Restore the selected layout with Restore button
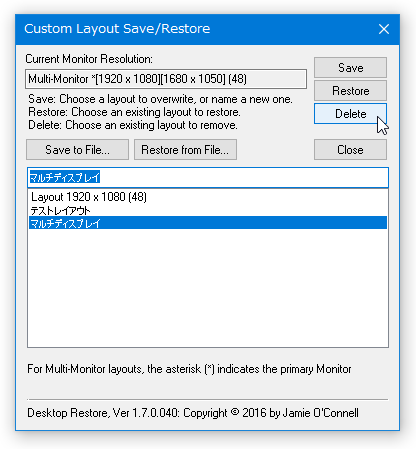Image resolution: width=416 pixels, height=449 pixels. (350, 91)
